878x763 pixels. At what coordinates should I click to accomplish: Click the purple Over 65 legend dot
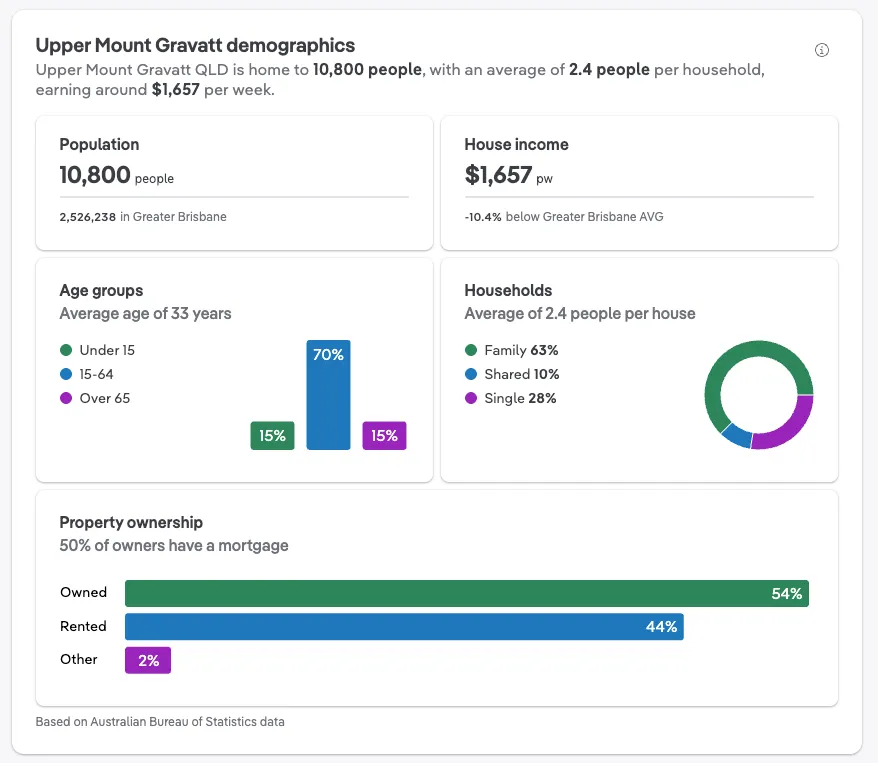tap(66, 398)
